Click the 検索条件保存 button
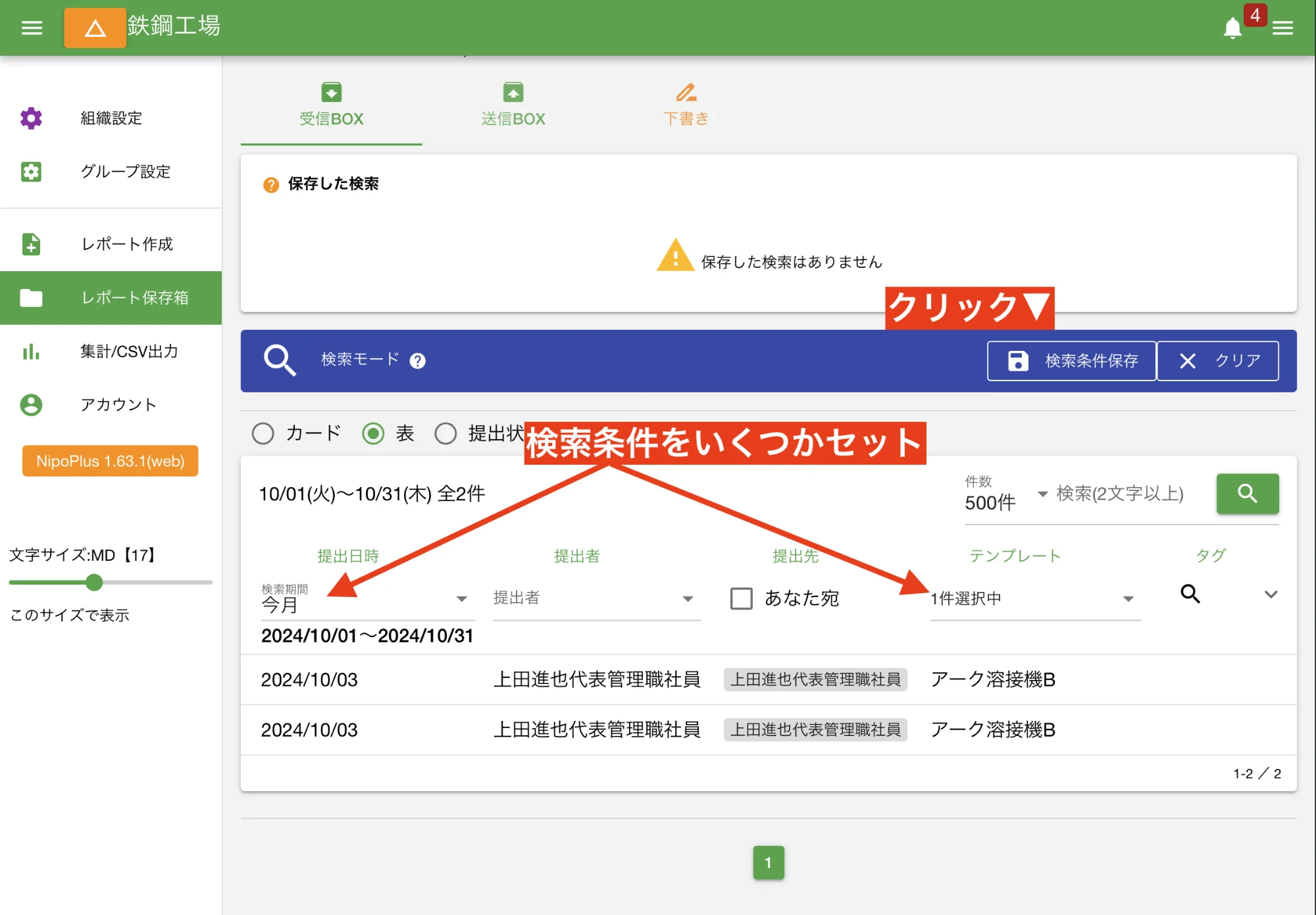 click(x=1071, y=361)
